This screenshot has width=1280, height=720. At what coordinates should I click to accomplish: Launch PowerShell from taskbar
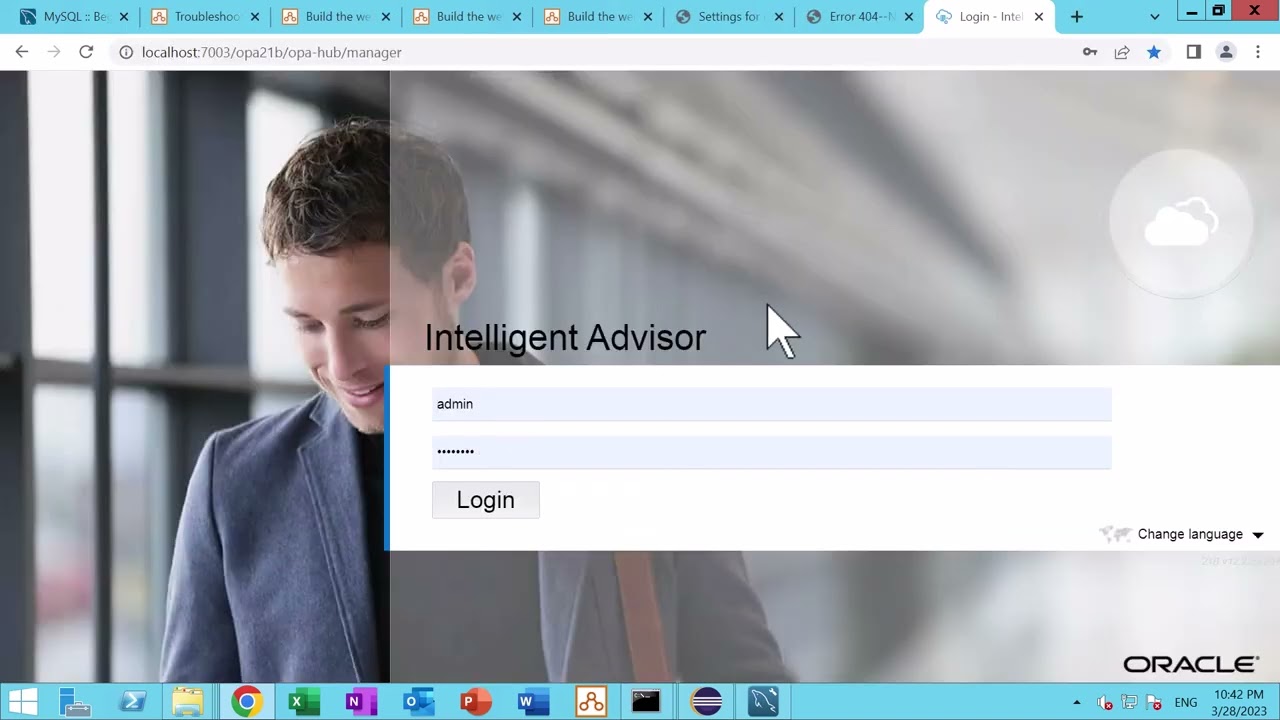tap(132, 702)
